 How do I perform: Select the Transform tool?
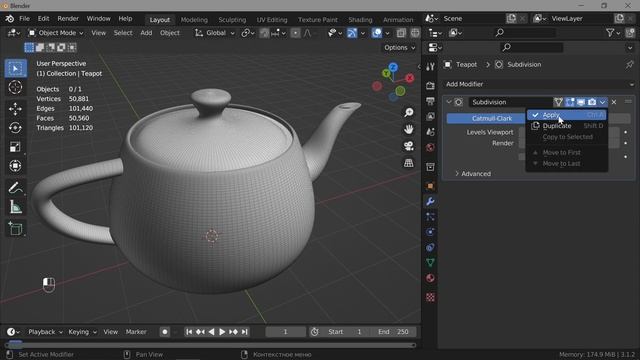tap(16, 166)
